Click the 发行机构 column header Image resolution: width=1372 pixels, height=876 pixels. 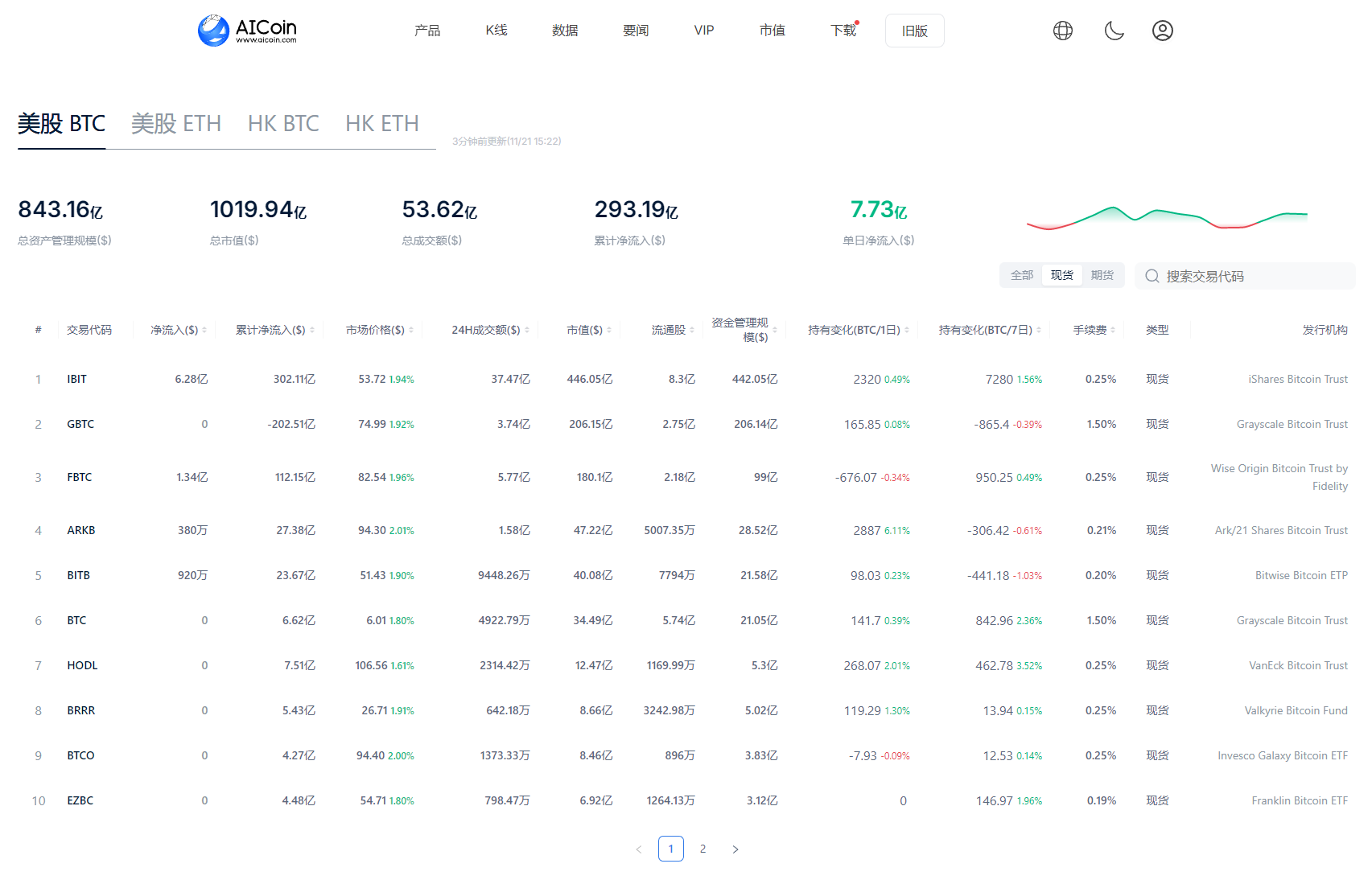1325,330
